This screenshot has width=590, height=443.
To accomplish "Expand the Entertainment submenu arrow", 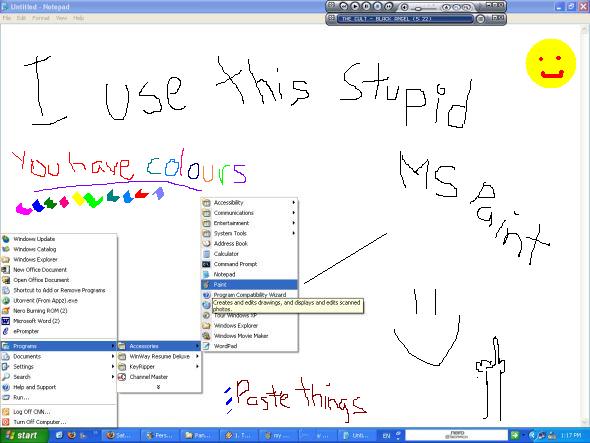I will tap(293, 223).
